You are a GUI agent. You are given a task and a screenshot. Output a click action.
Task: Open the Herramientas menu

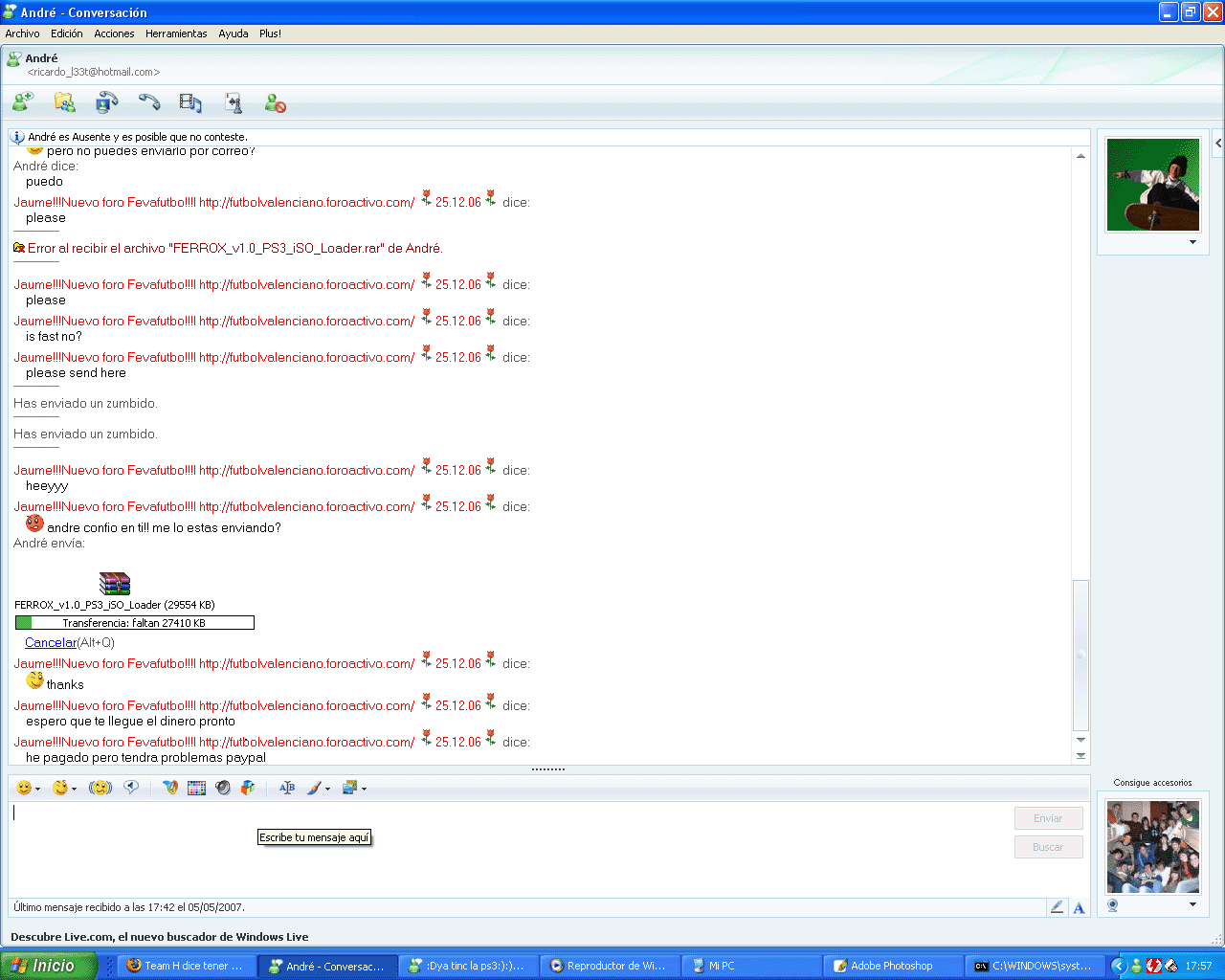[x=176, y=33]
